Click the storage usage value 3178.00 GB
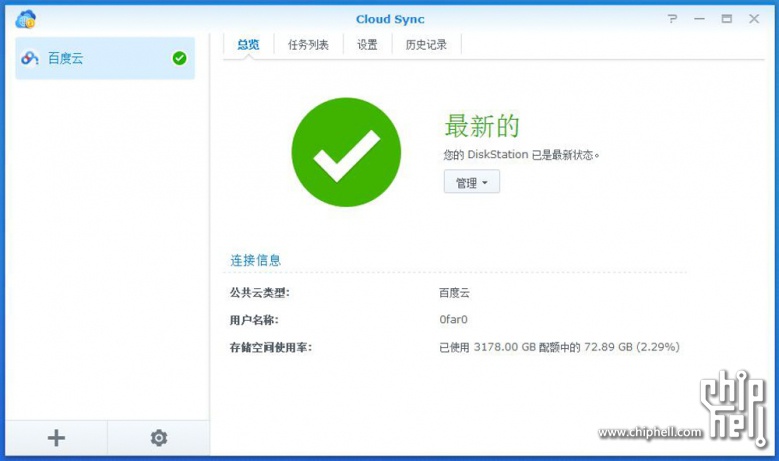Screen dimensions: 779x461 [x=559, y=347]
